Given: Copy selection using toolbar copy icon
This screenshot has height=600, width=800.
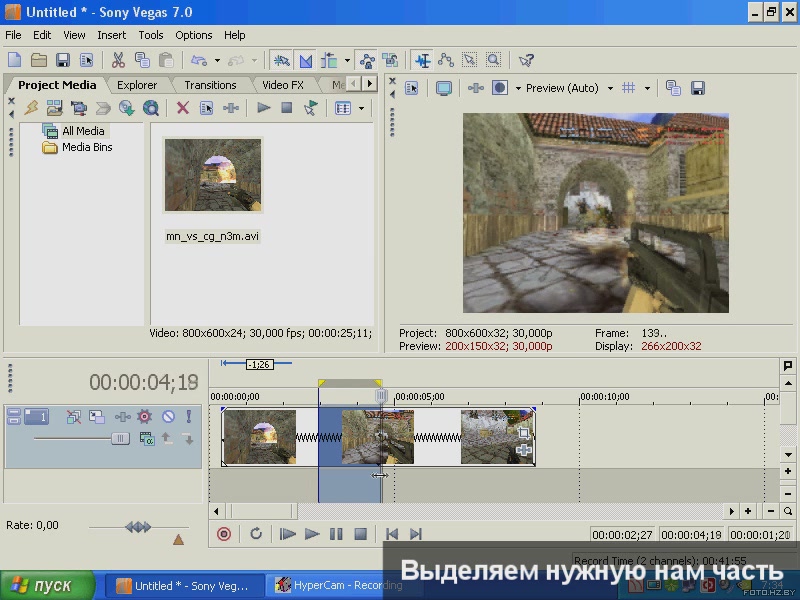Looking at the screenshot, I should [x=142, y=60].
